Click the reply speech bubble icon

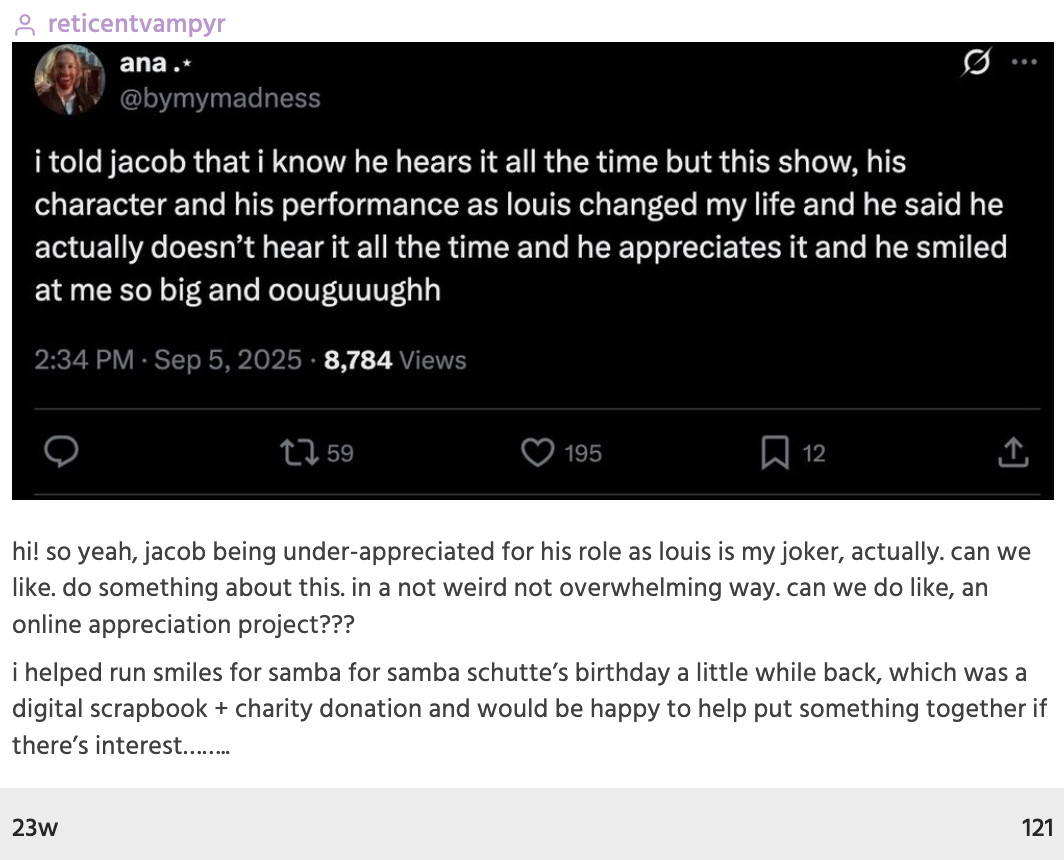[x=62, y=453]
